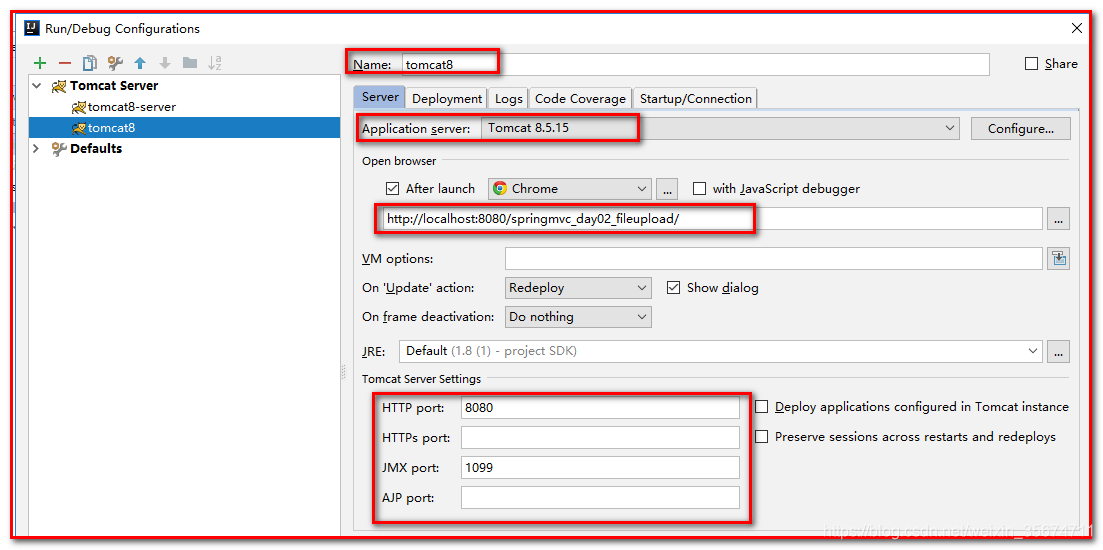
Task: Click the HTTP port field
Action: (x=600, y=407)
